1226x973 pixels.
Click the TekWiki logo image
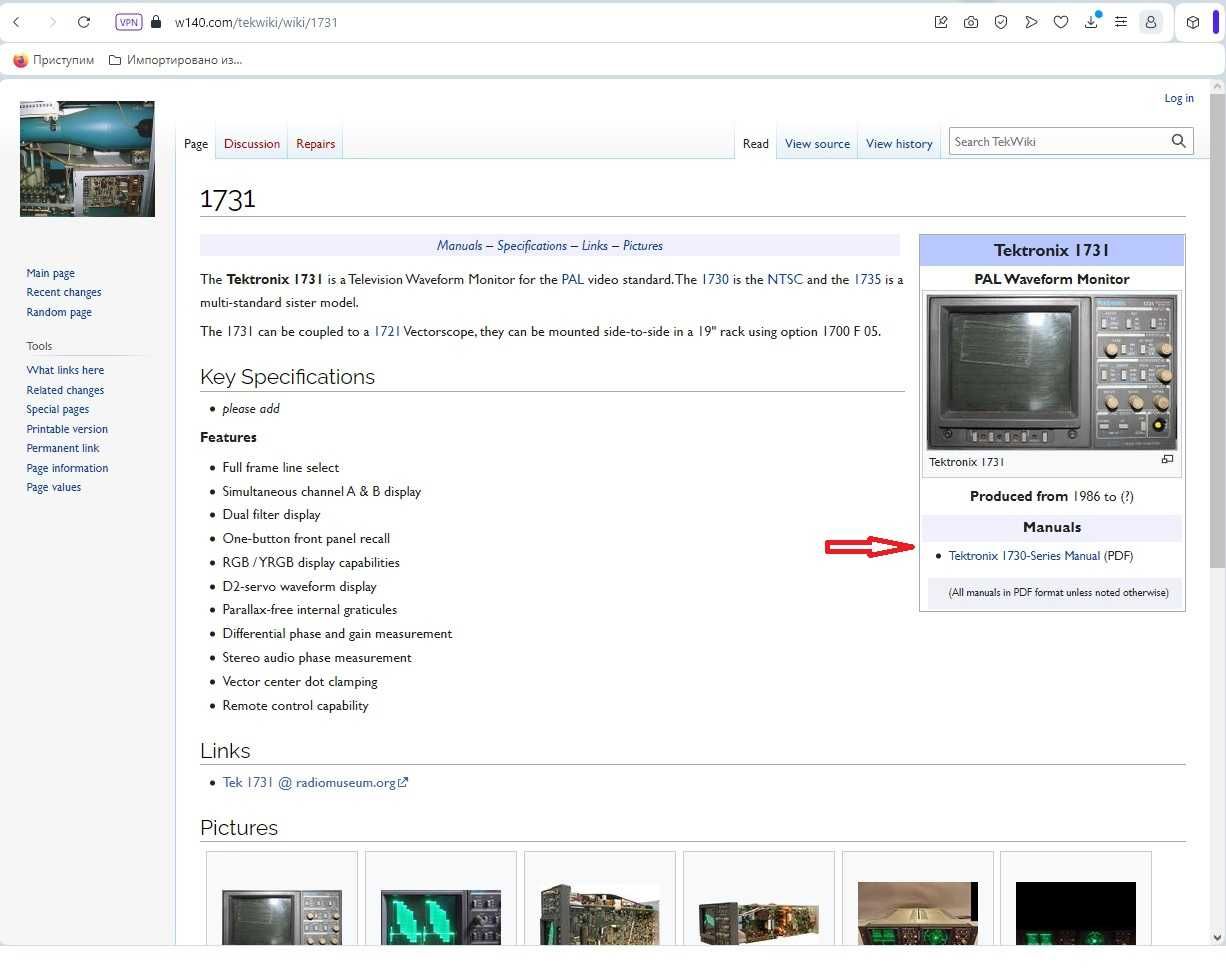click(87, 158)
